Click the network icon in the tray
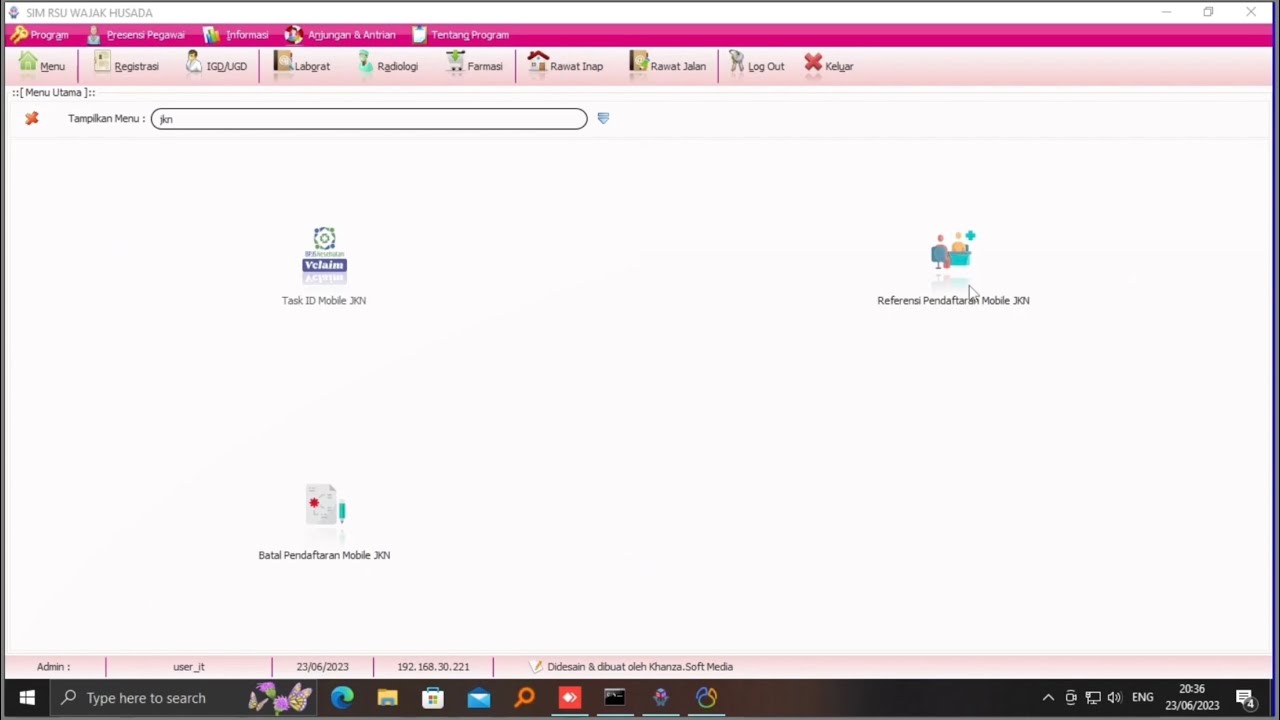 pos(1093,698)
